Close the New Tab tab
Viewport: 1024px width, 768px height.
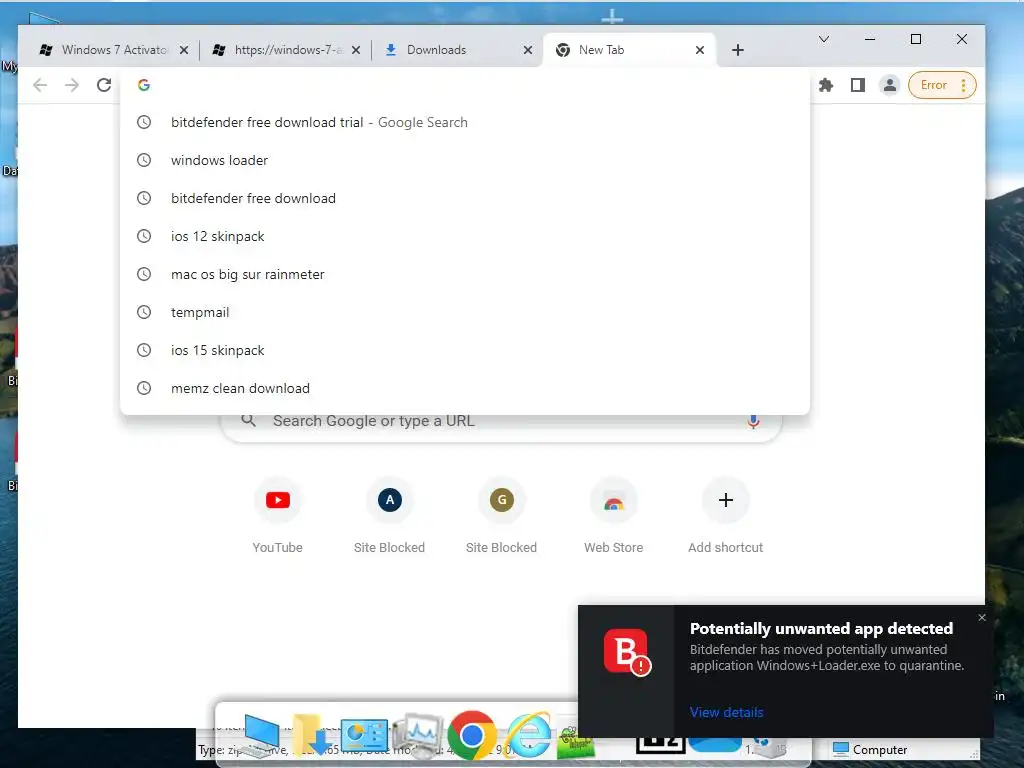pyautogui.click(x=700, y=50)
